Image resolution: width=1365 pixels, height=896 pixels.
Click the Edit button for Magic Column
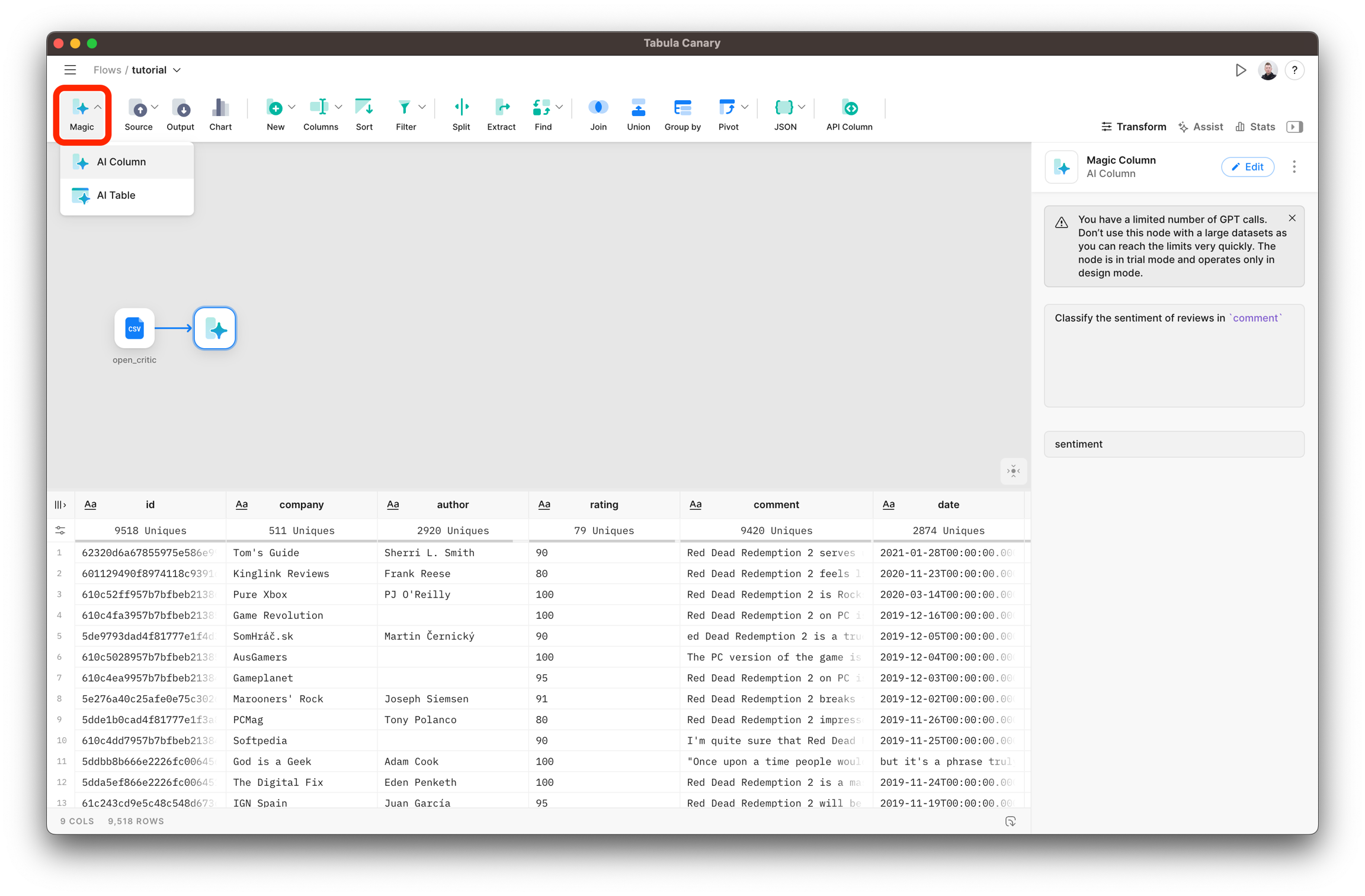[1247, 167]
